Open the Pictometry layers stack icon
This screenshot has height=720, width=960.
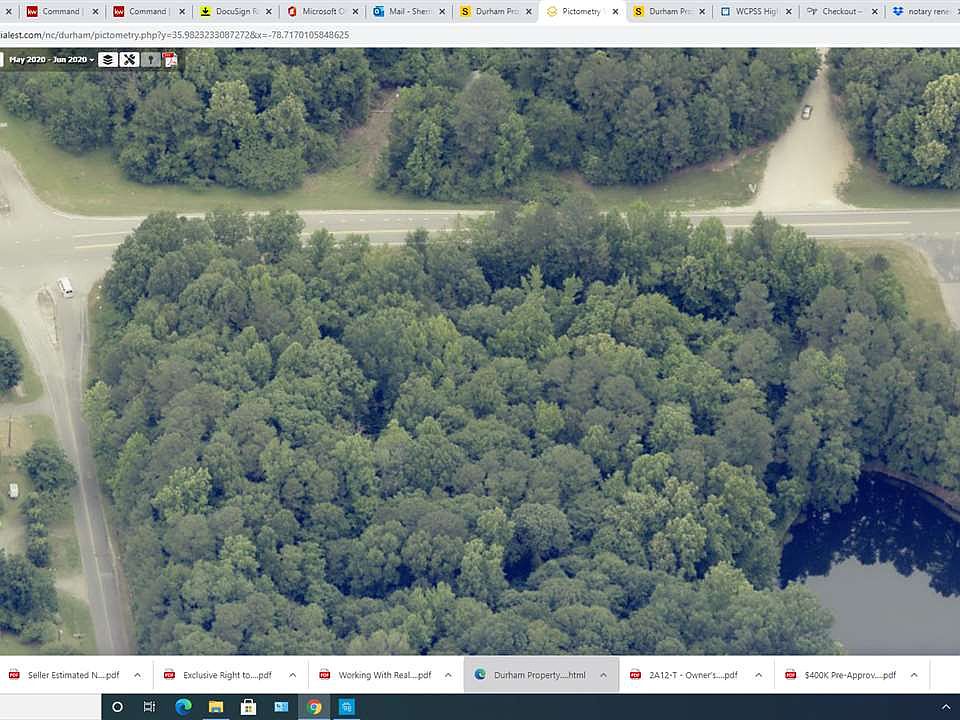(x=108, y=59)
